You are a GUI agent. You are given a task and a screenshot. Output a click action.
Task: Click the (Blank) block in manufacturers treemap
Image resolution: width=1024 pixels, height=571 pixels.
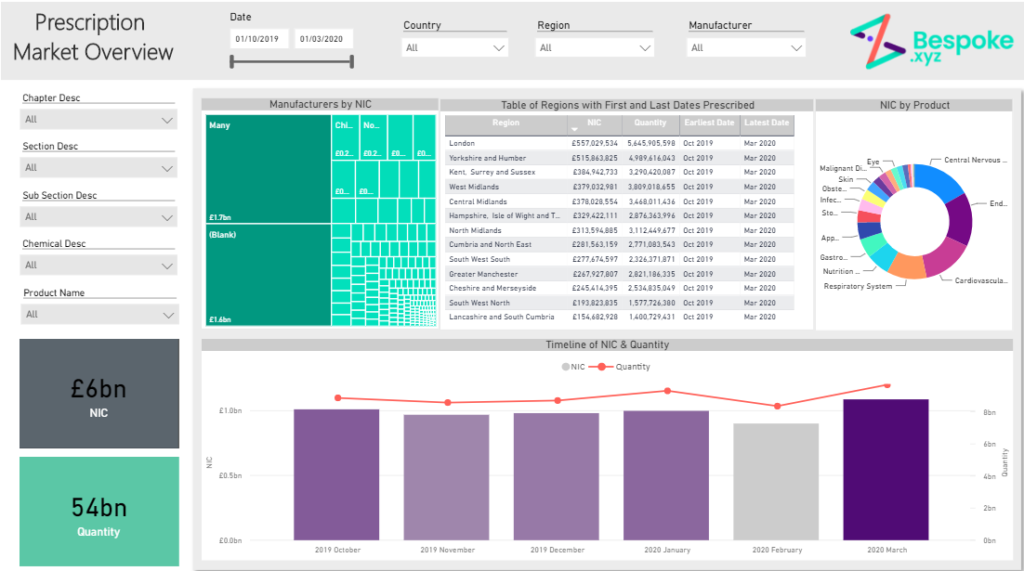(268, 275)
